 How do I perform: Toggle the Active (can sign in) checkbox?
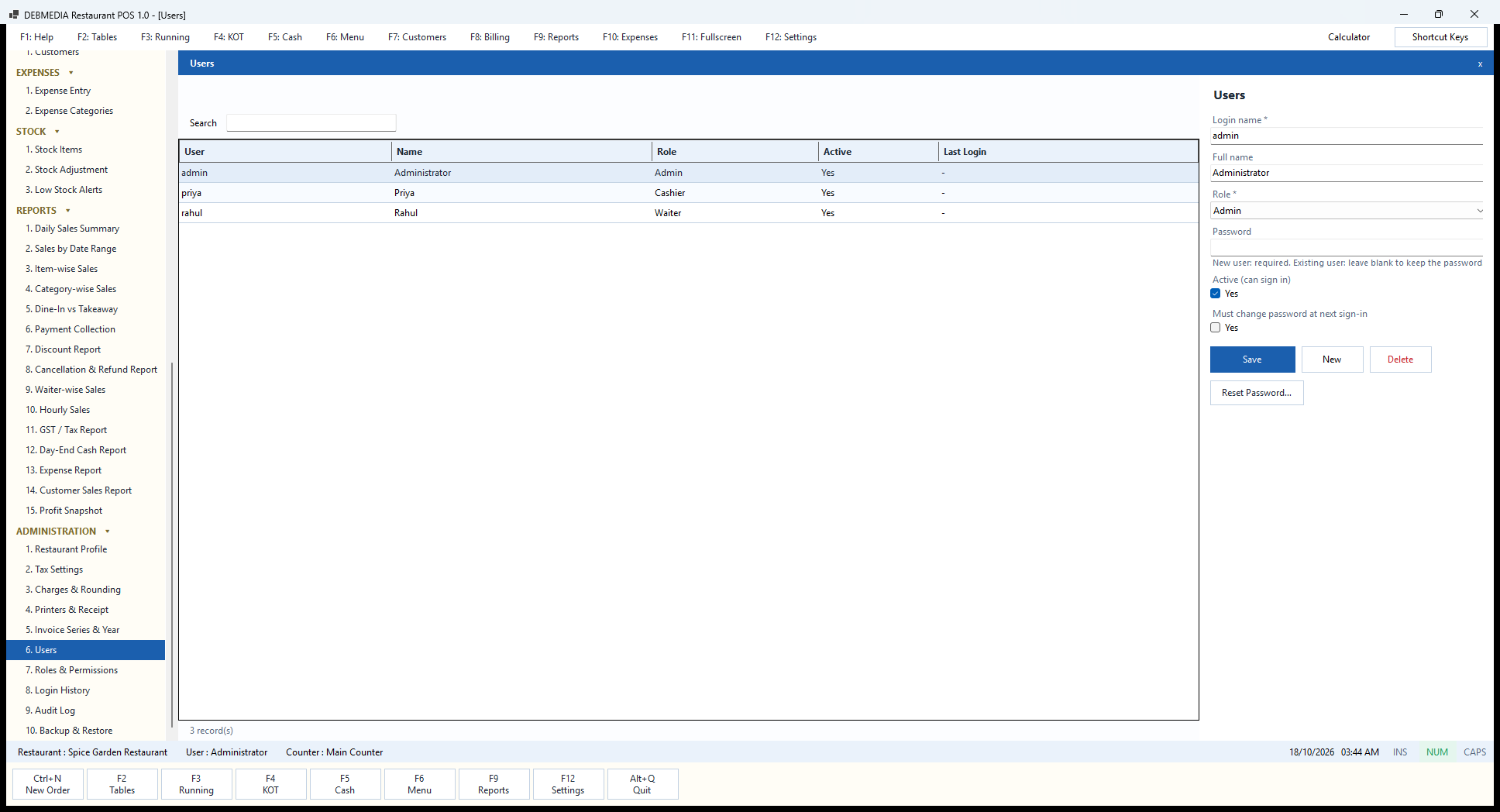(x=1216, y=294)
